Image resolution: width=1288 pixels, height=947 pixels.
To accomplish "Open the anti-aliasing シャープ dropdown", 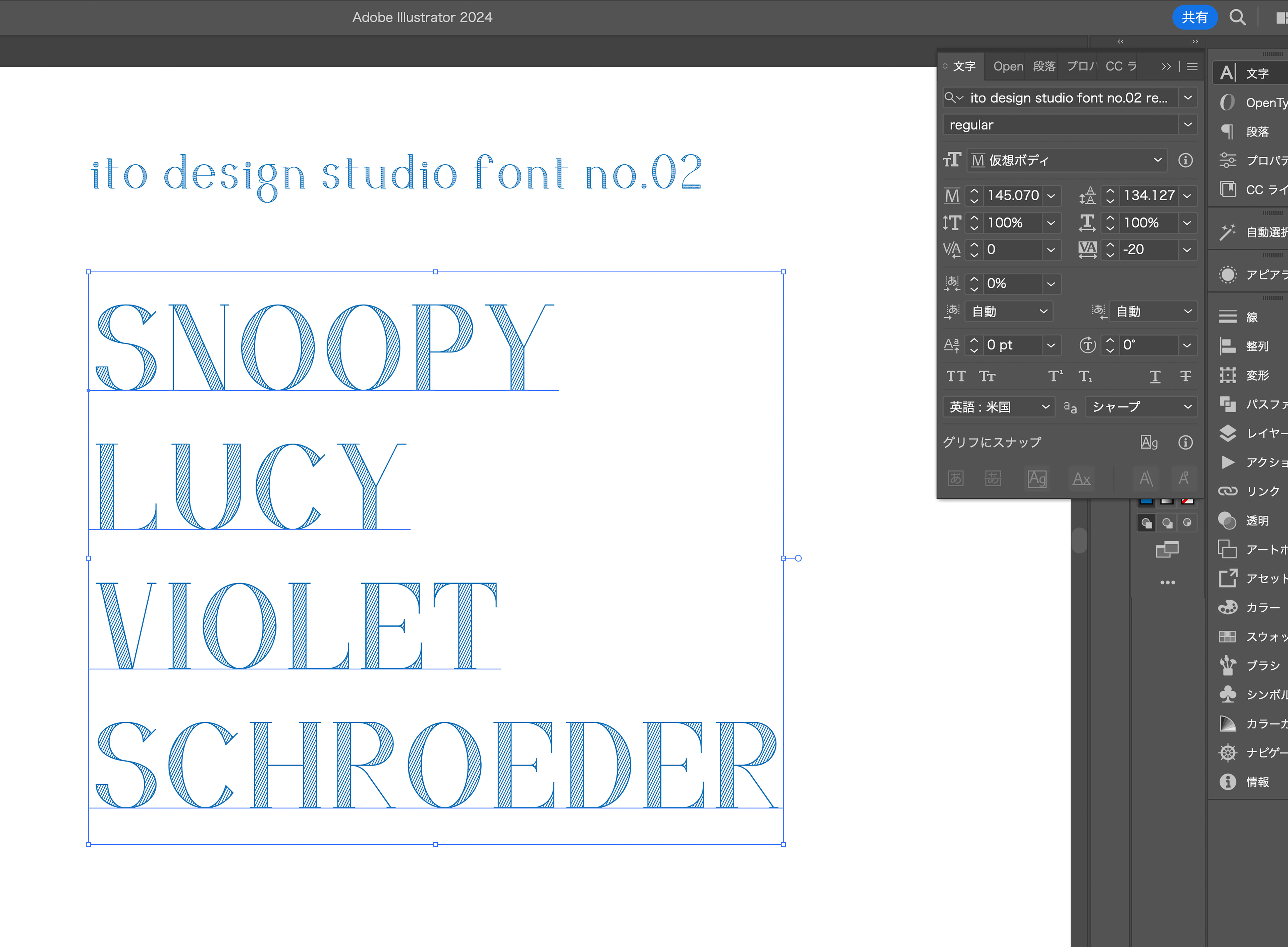I will pyautogui.click(x=1141, y=407).
